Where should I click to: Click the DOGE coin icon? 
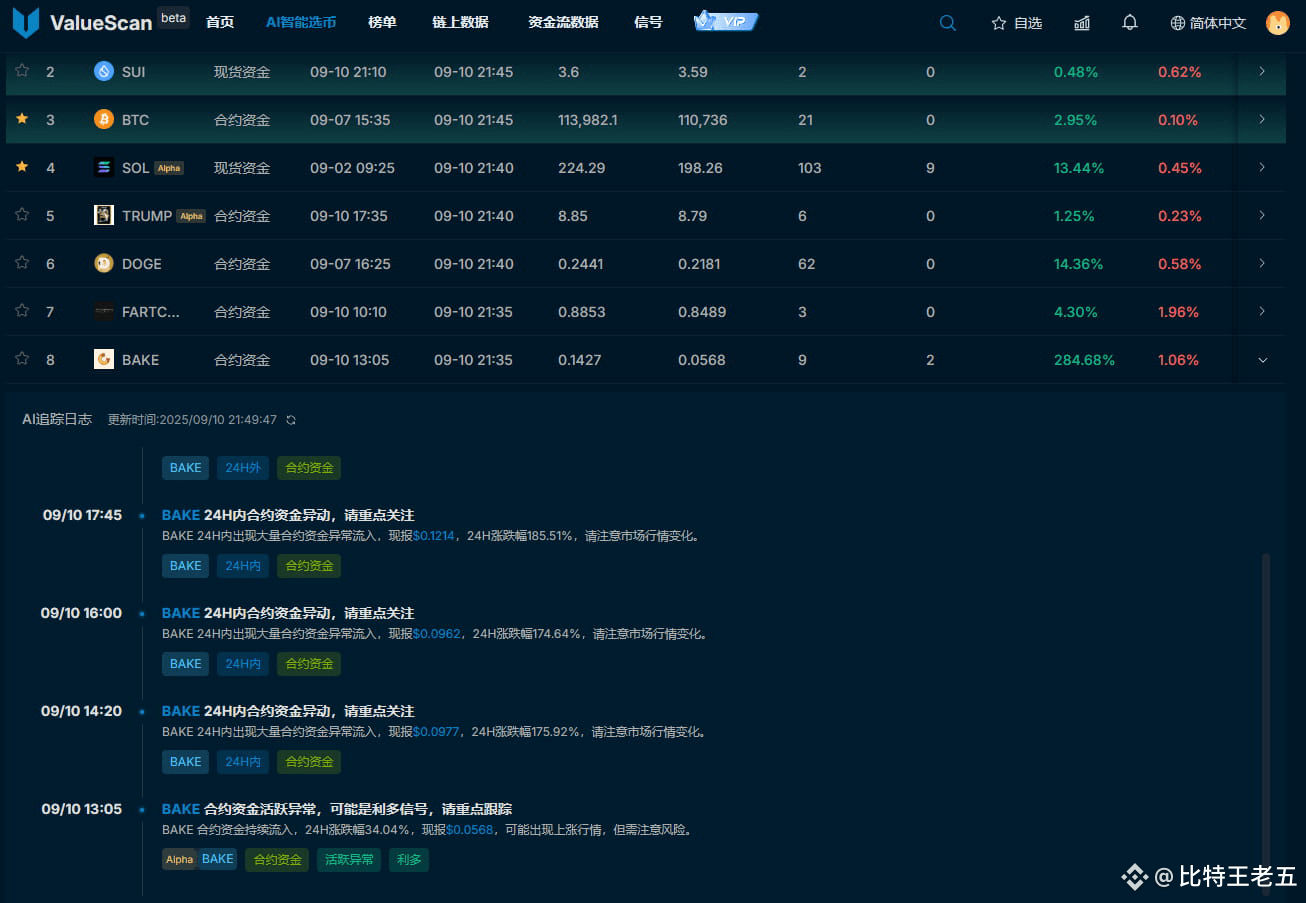[104, 263]
